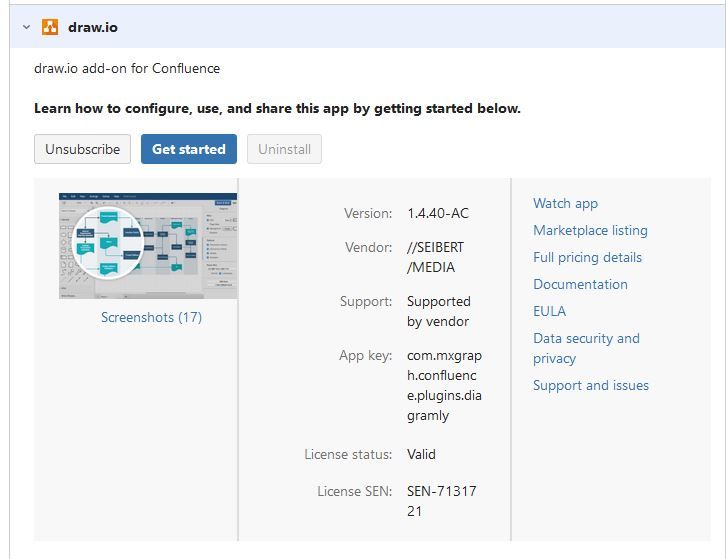Click the draw.io app title
The height and width of the screenshot is (559, 726).
click(x=93, y=27)
